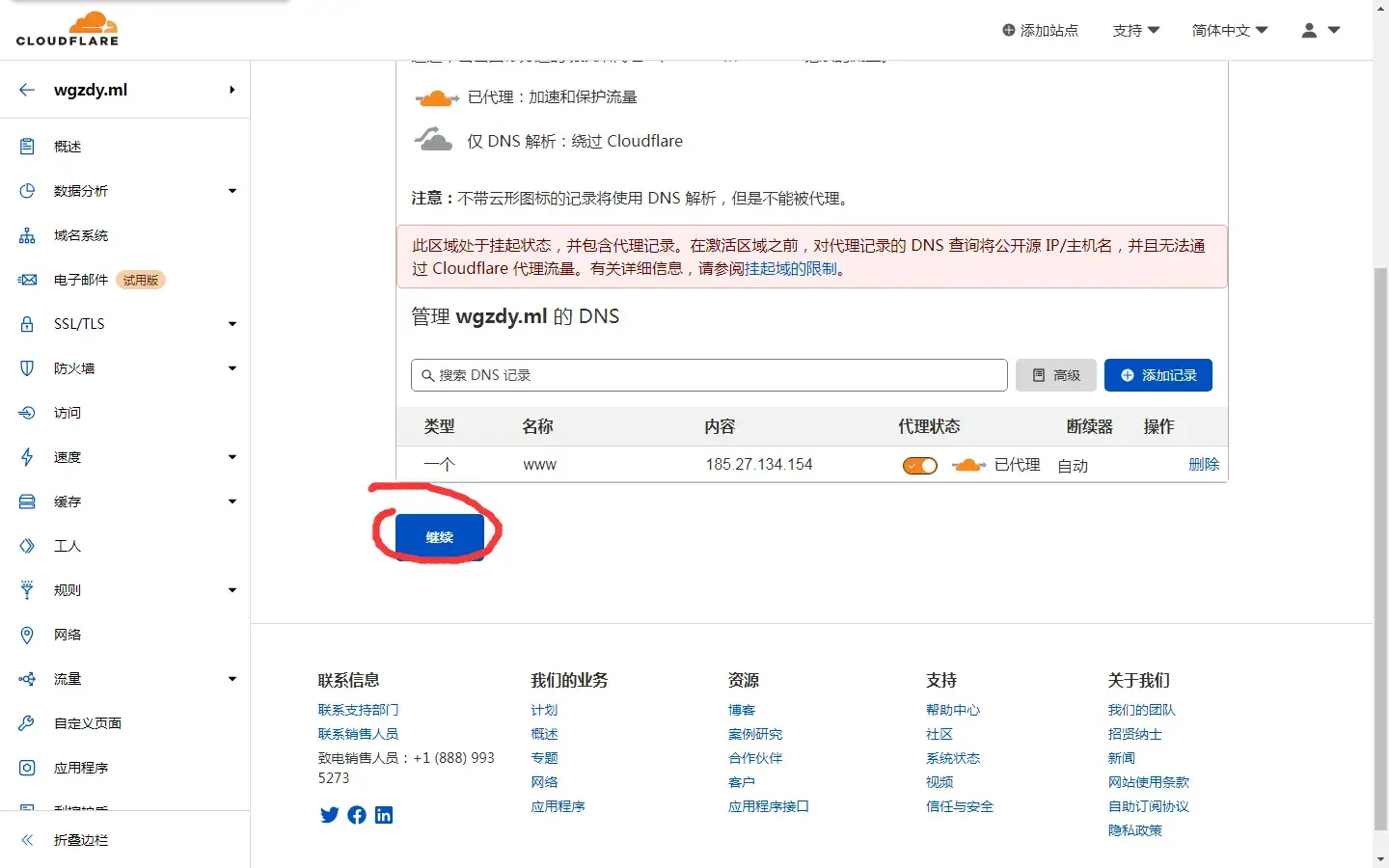Open 案例研究 footer link
Viewport: 1389px width, 868px height.
(x=755, y=734)
